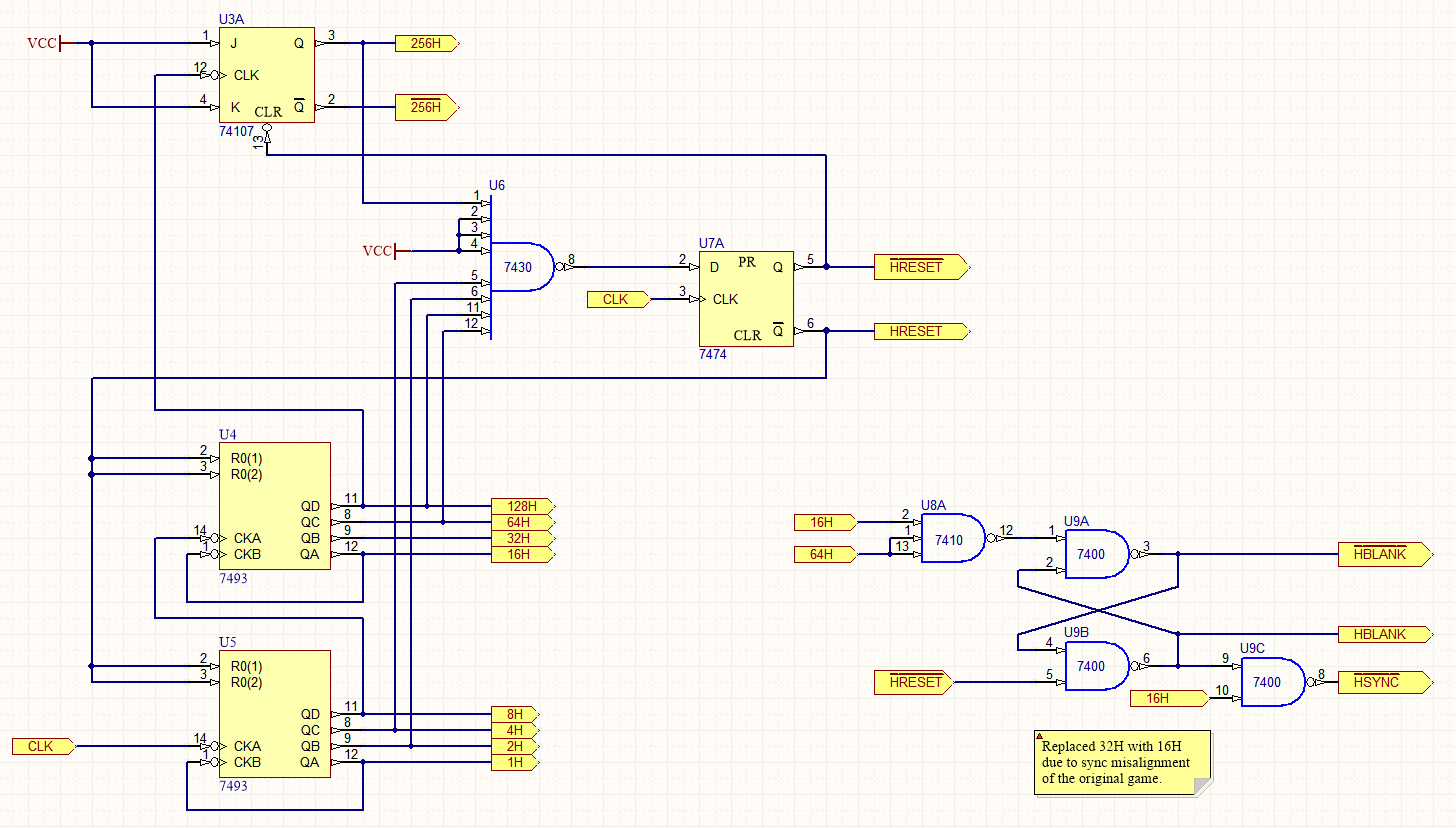Select the 16H input port at U8A pin 2
1456x828 pixels.
pos(826,522)
